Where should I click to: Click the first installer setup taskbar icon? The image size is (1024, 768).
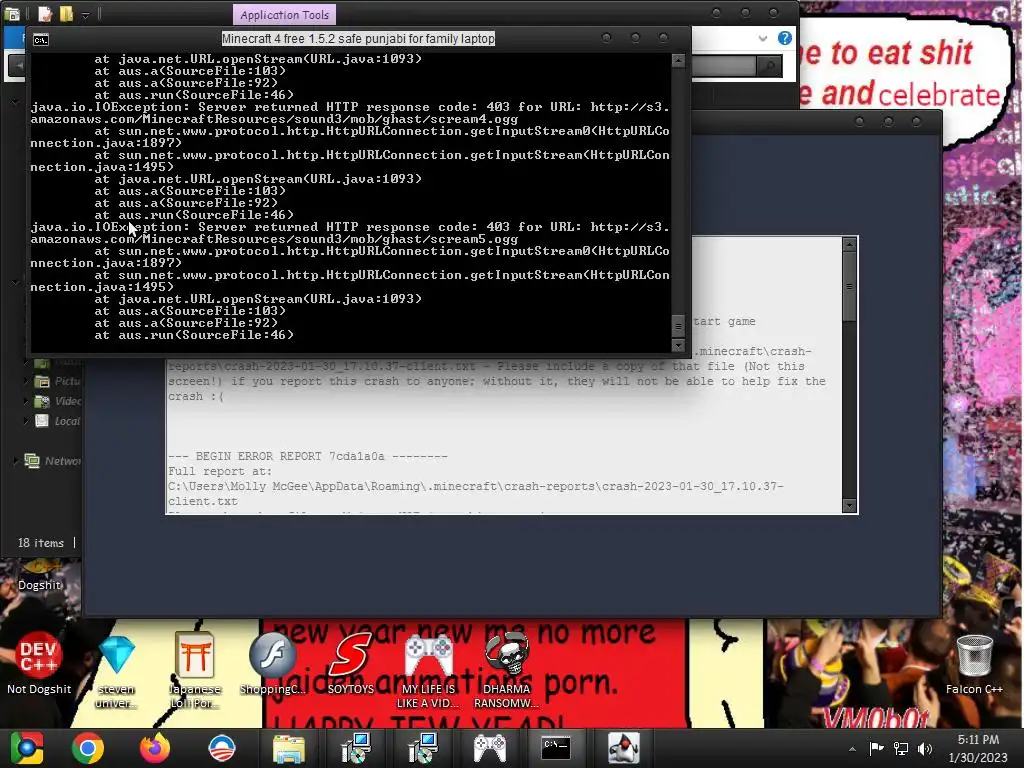(356, 748)
